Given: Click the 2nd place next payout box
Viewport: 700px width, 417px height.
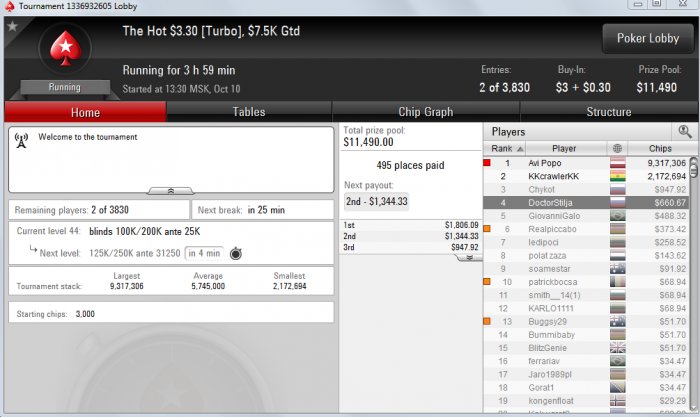Looking at the screenshot, I should [376, 201].
